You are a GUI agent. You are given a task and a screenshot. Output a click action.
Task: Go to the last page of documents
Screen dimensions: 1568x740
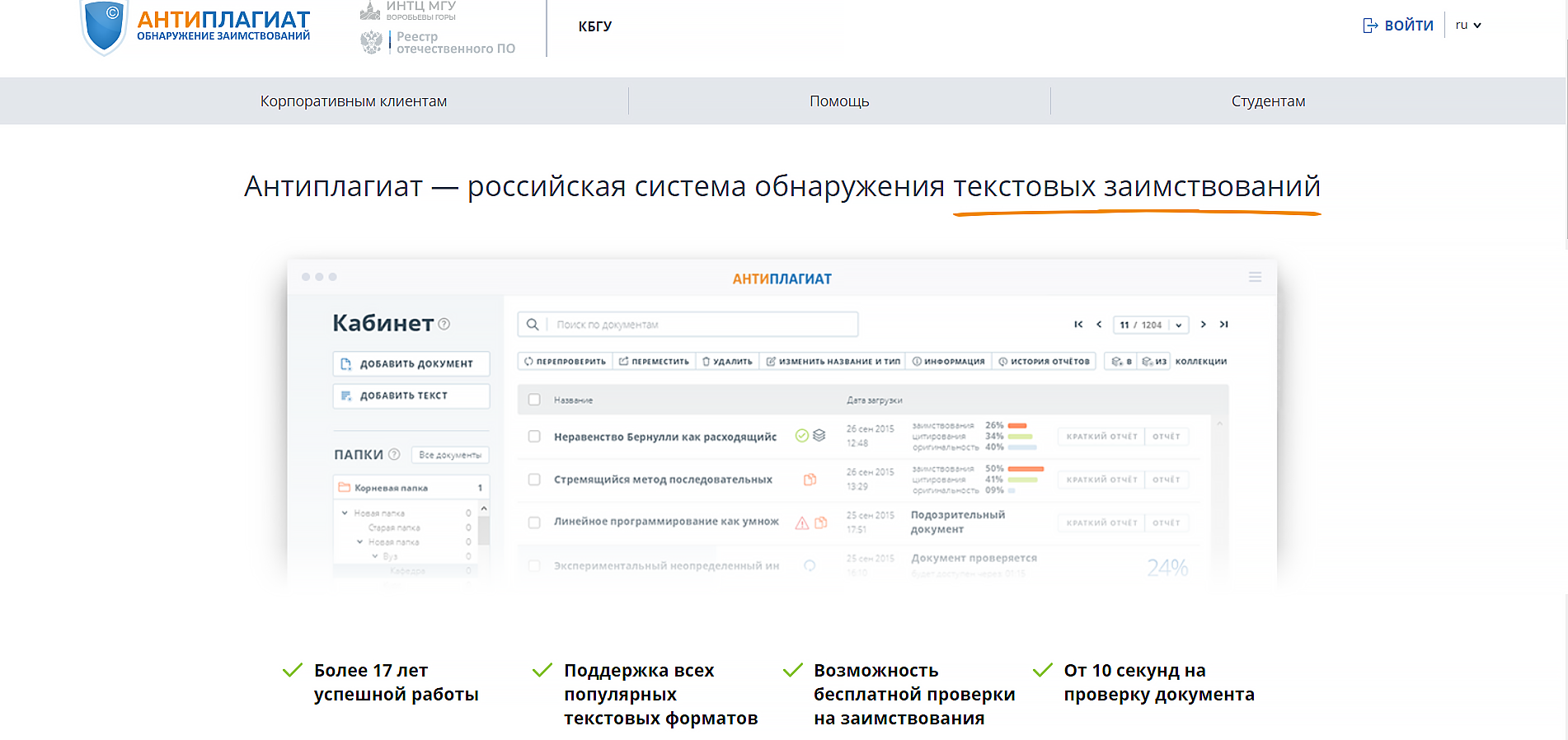click(1224, 325)
